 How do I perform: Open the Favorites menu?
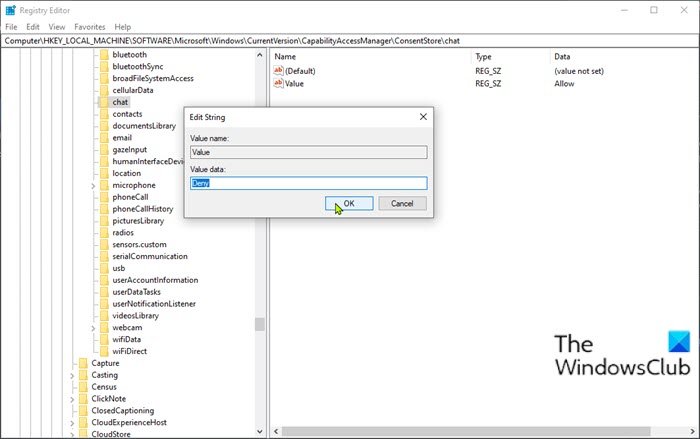point(90,27)
